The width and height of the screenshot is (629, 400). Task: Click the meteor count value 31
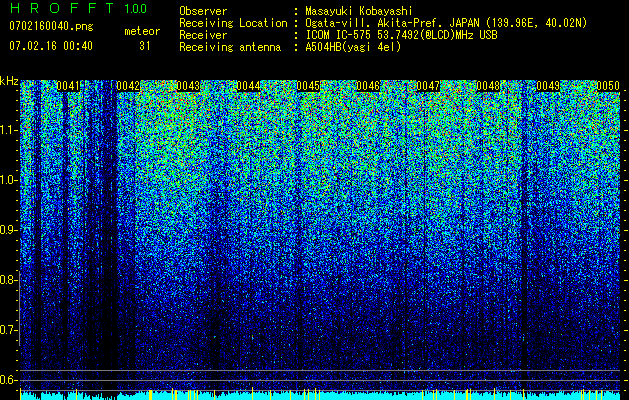pos(144,46)
